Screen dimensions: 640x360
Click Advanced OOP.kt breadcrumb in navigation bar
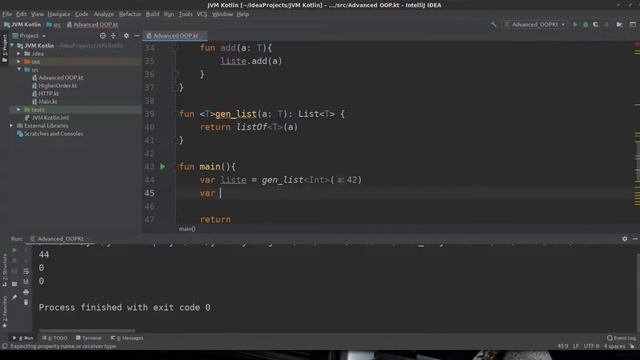pyautogui.click(x=92, y=24)
